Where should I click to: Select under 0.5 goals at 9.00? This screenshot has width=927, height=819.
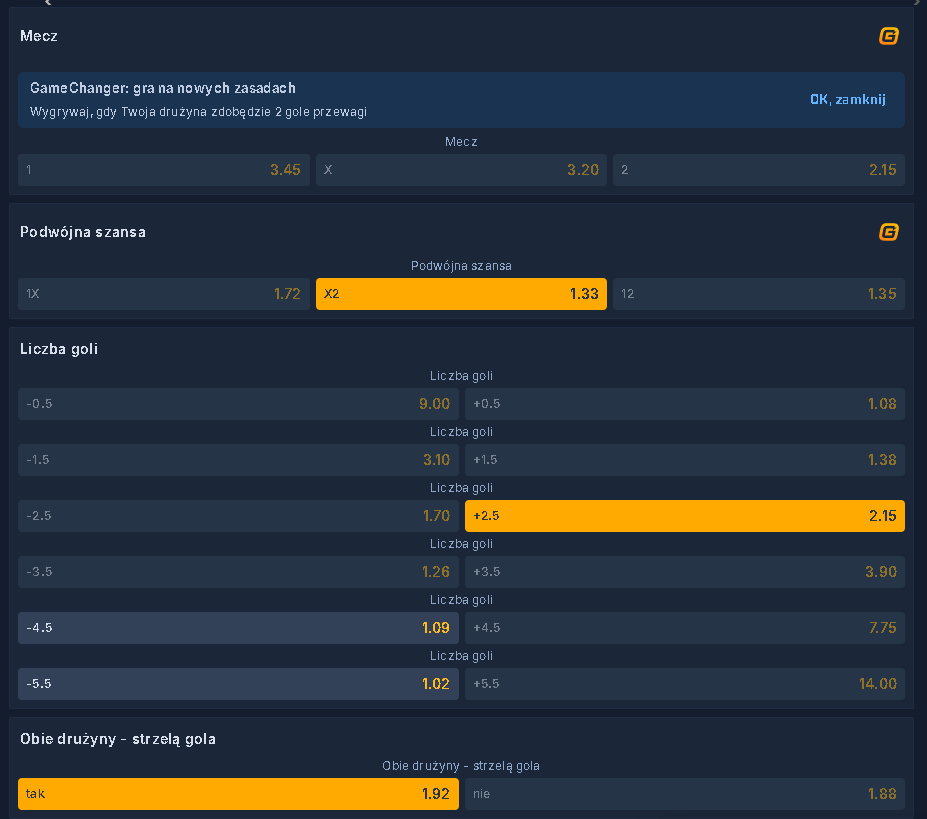coord(238,404)
